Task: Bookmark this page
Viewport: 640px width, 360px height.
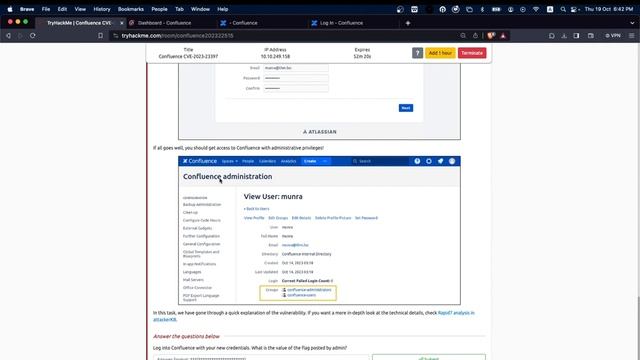Action: (100, 36)
